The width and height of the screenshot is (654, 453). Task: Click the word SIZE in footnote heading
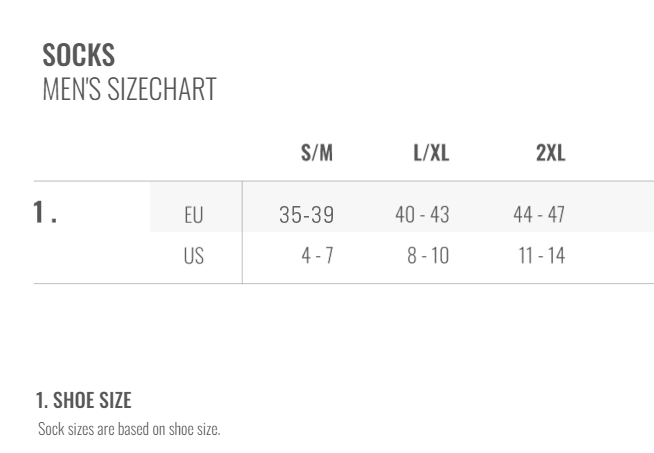point(115,401)
